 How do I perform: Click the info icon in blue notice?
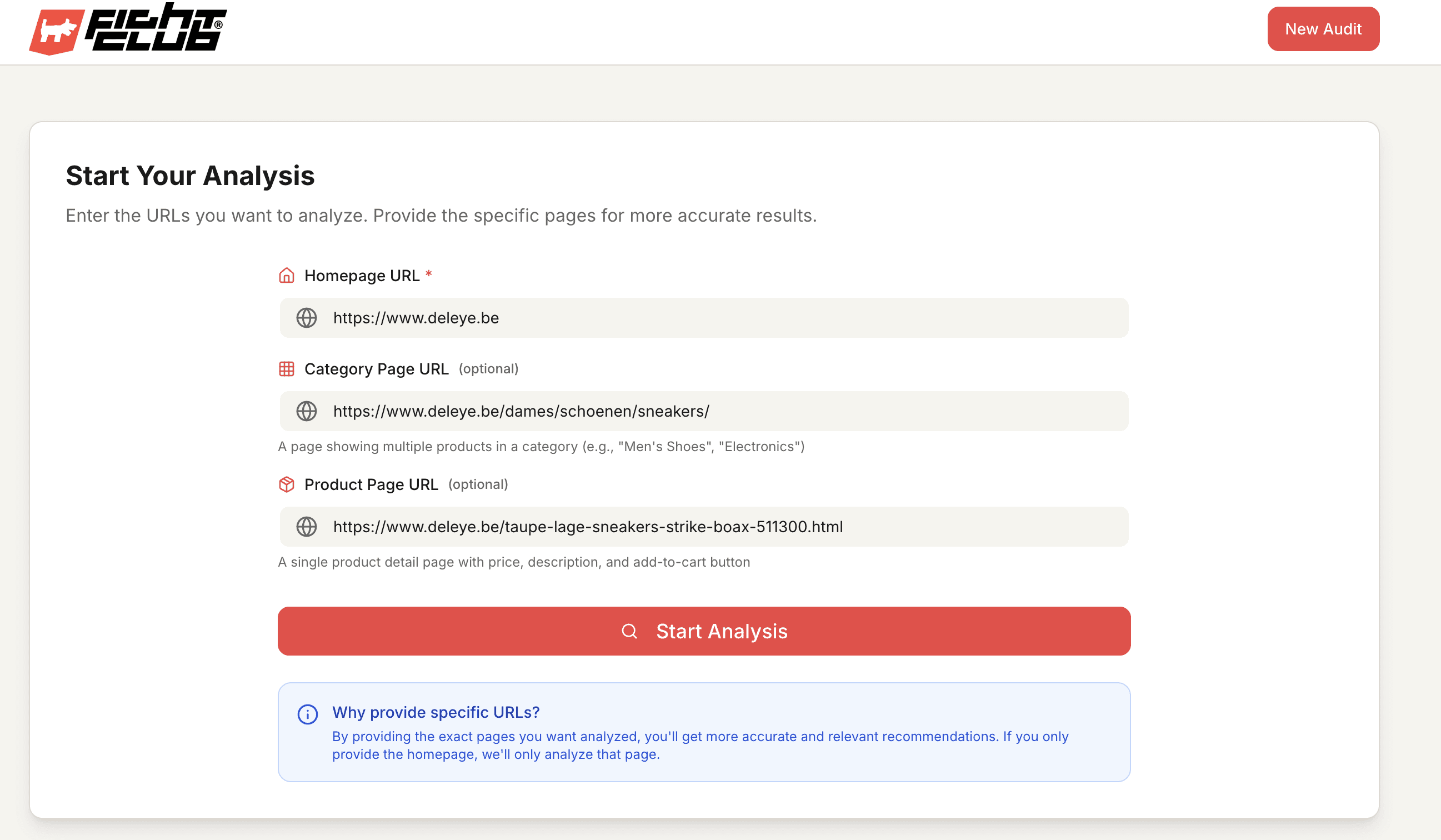tap(308, 714)
